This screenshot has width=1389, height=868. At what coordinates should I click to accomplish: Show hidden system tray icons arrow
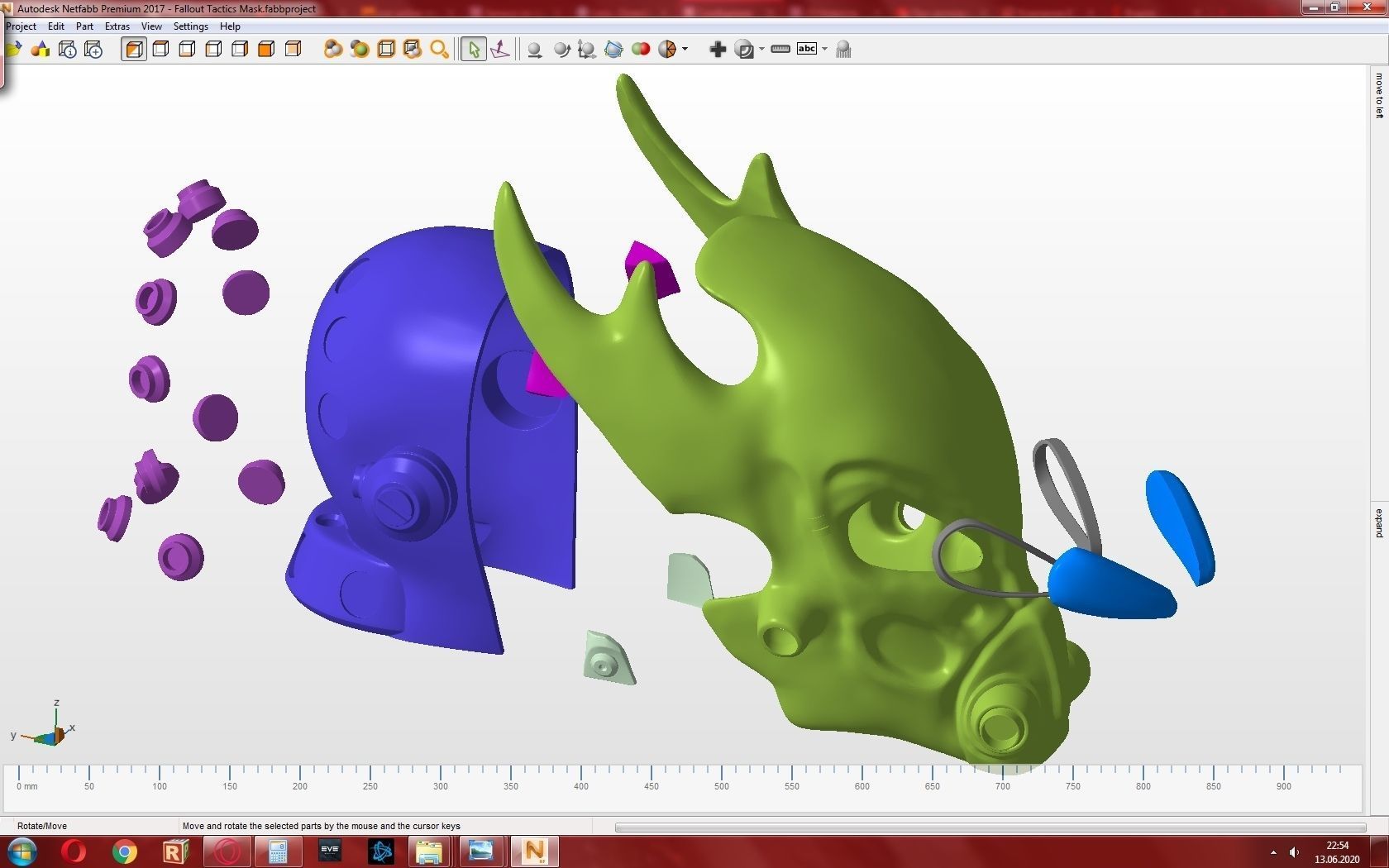point(1273,852)
